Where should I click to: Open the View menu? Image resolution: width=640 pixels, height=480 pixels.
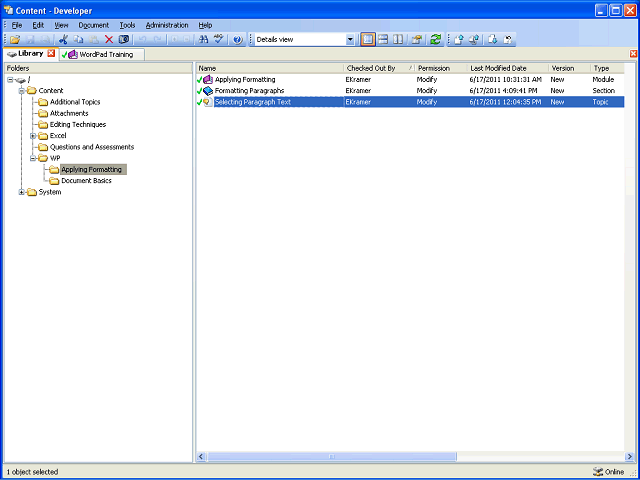coord(61,25)
